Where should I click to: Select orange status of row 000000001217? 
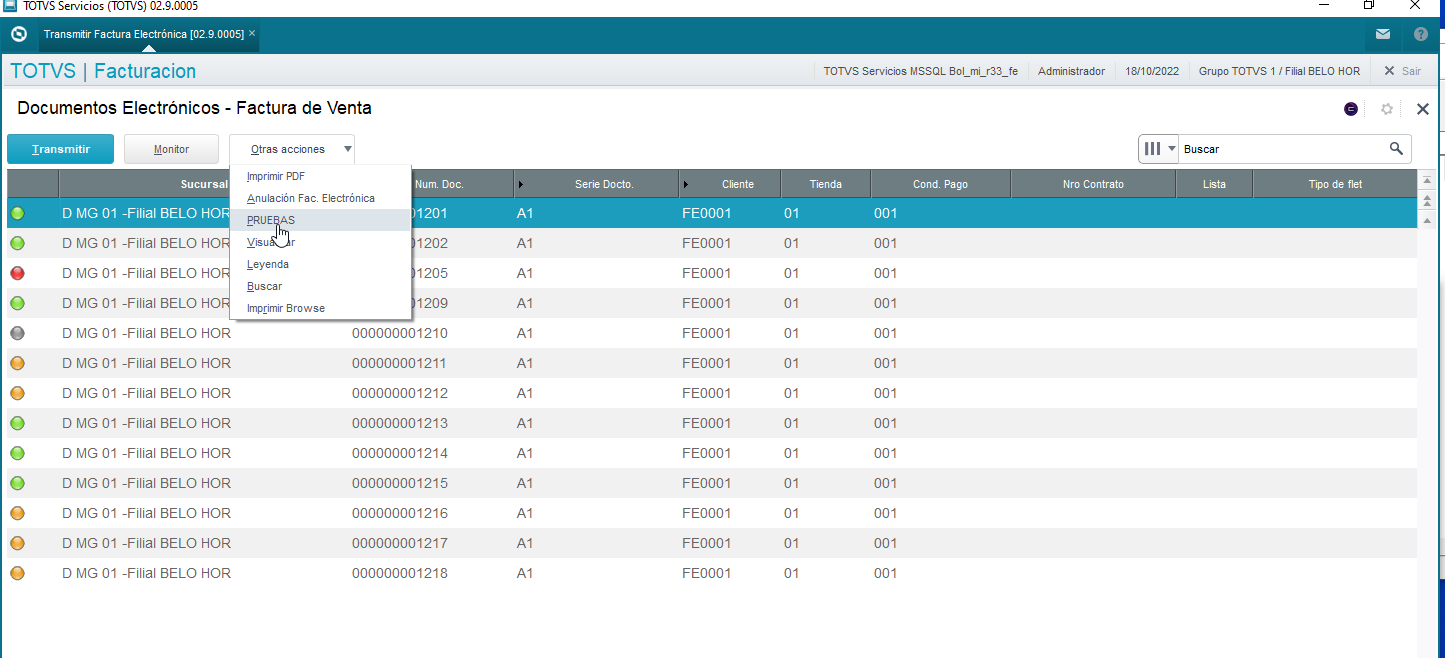tap(17, 543)
